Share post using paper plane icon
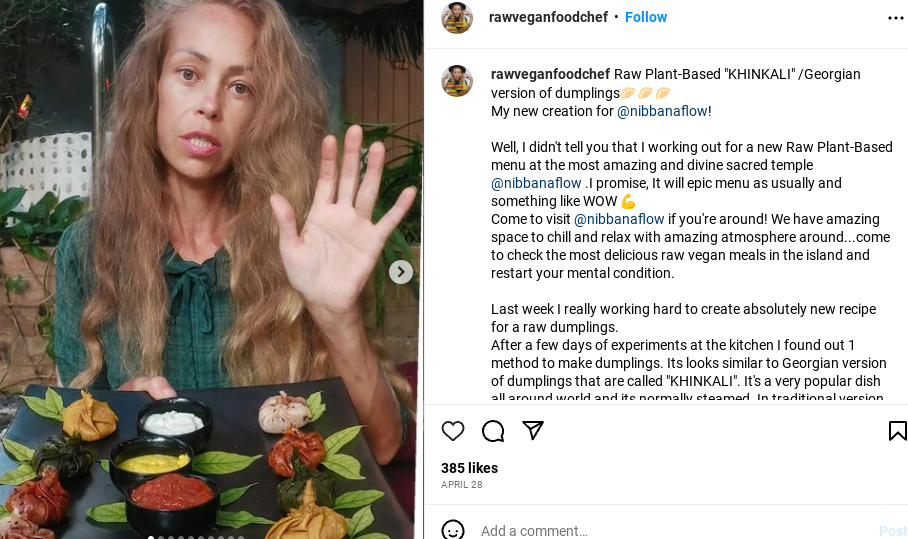This screenshot has height=539, width=908. [533, 431]
